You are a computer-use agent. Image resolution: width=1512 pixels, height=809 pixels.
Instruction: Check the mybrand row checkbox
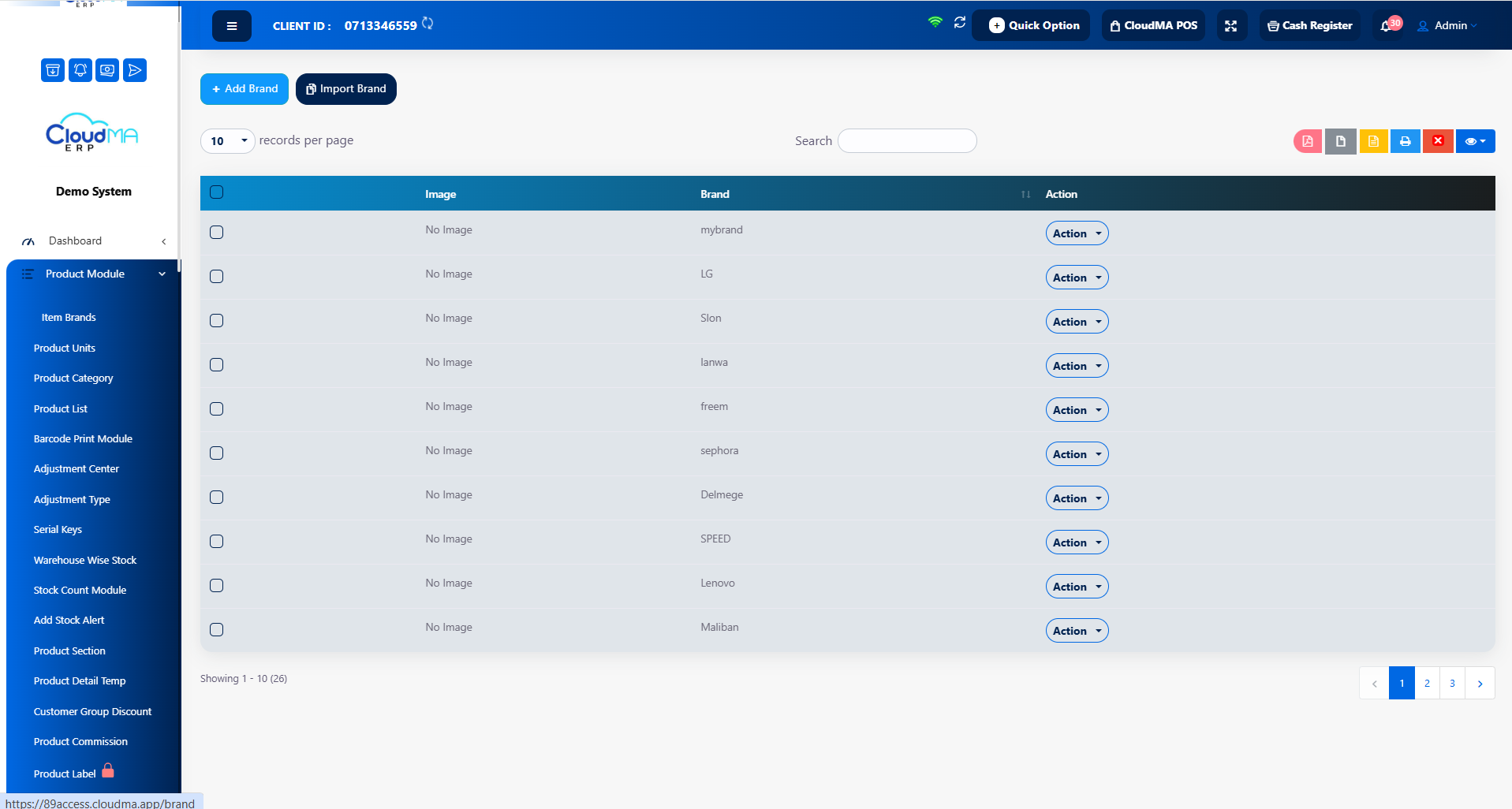click(217, 232)
